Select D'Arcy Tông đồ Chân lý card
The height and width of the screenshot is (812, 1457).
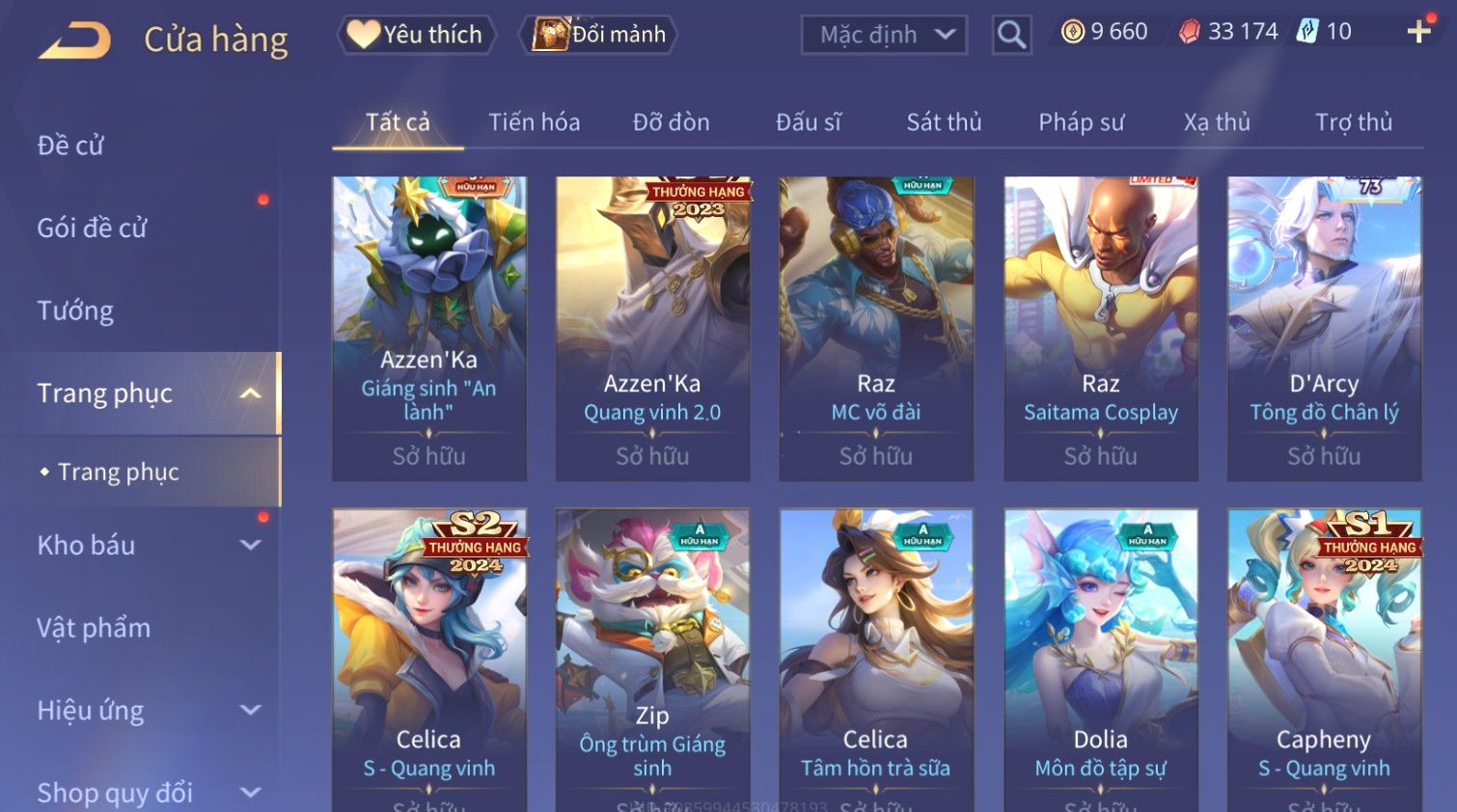[x=1324, y=328]
